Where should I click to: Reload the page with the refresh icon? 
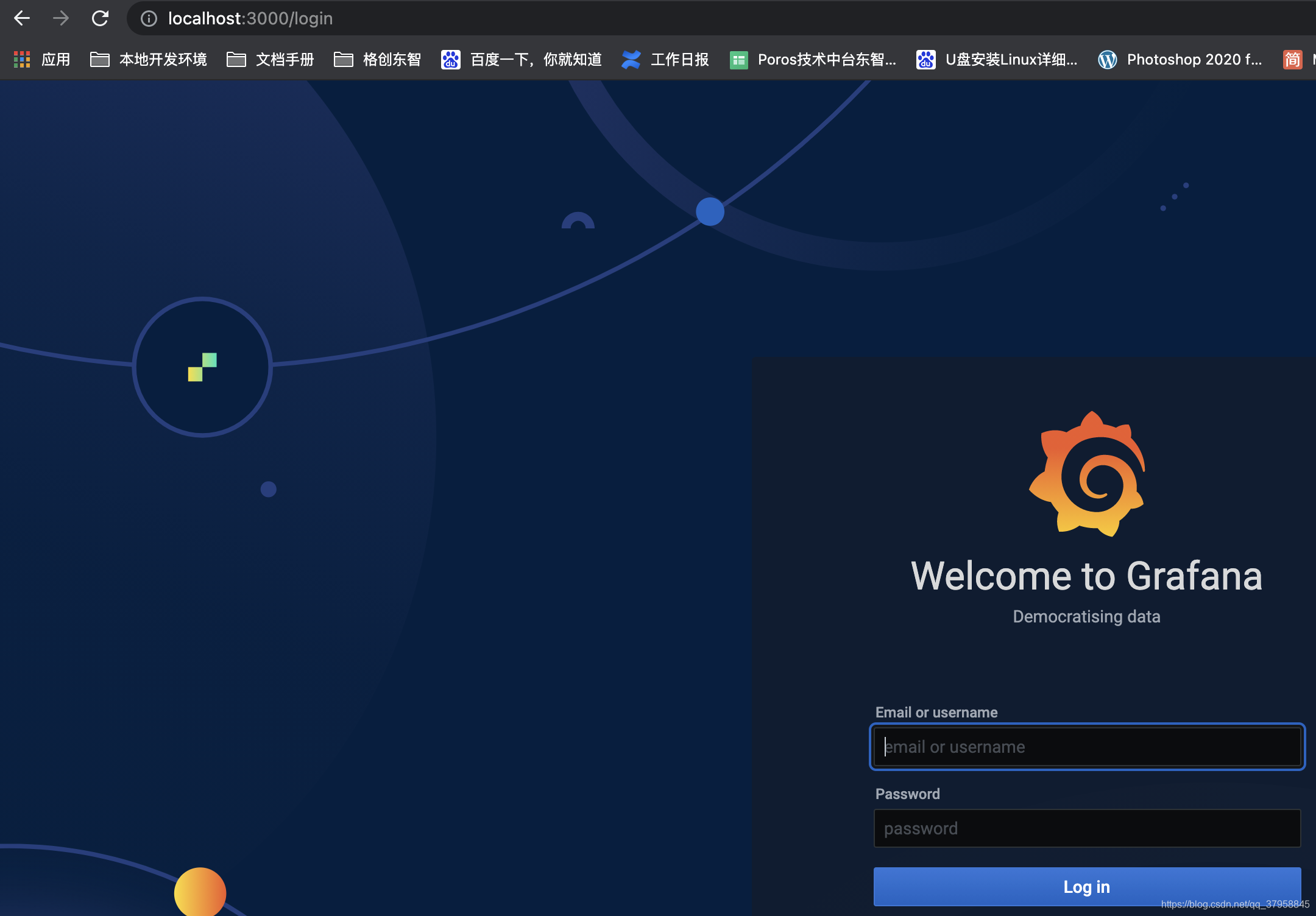pos(100,18)
